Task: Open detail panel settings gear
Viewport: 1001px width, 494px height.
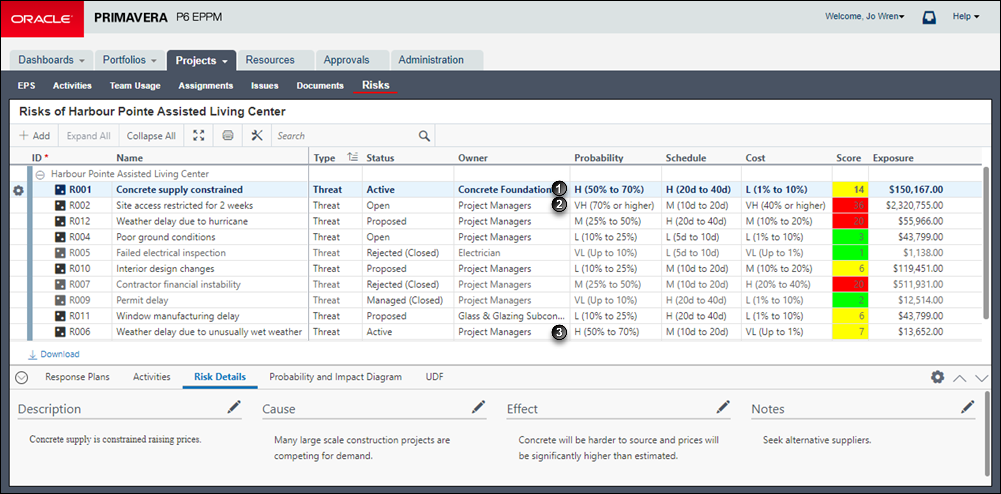Action: [x=937, y=377]
